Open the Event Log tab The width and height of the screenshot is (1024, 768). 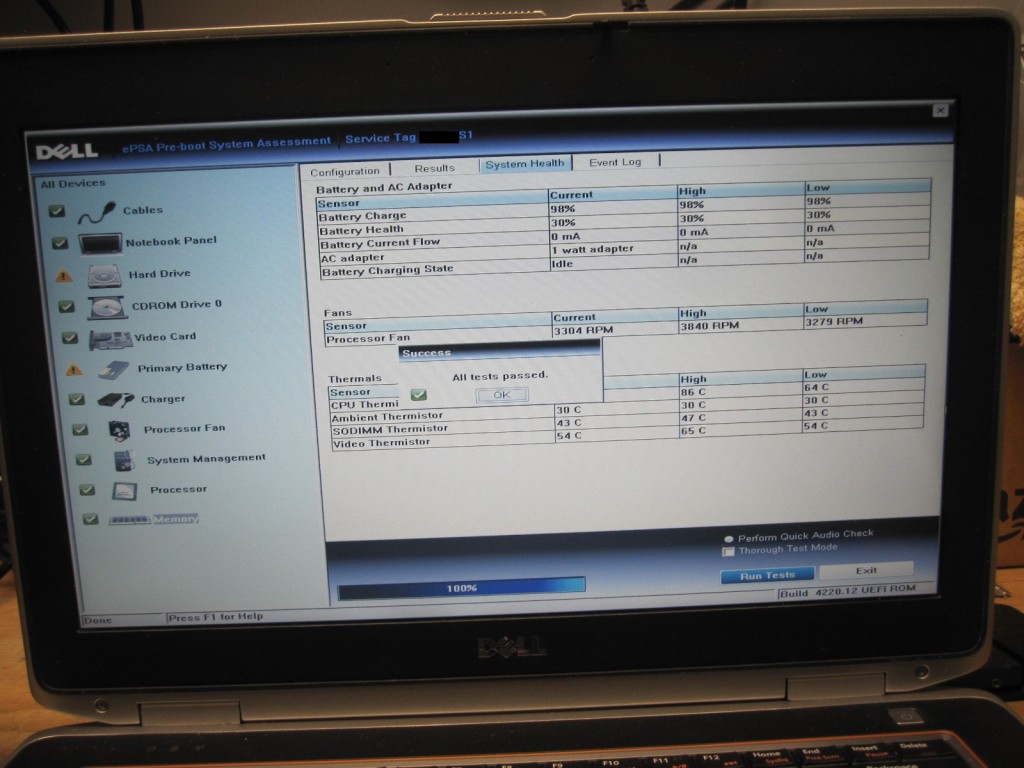(x=615, y=161)
